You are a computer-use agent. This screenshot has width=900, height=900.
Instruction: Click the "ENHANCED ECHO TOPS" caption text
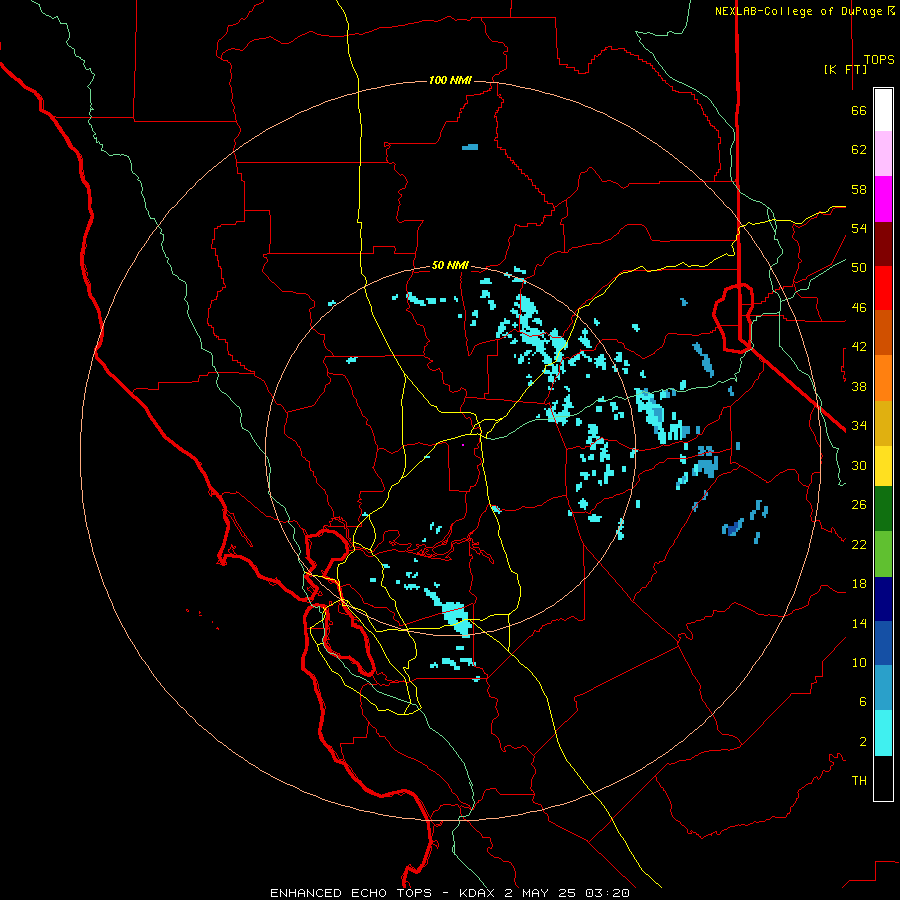pyautogui.click(x=351, y=893)
